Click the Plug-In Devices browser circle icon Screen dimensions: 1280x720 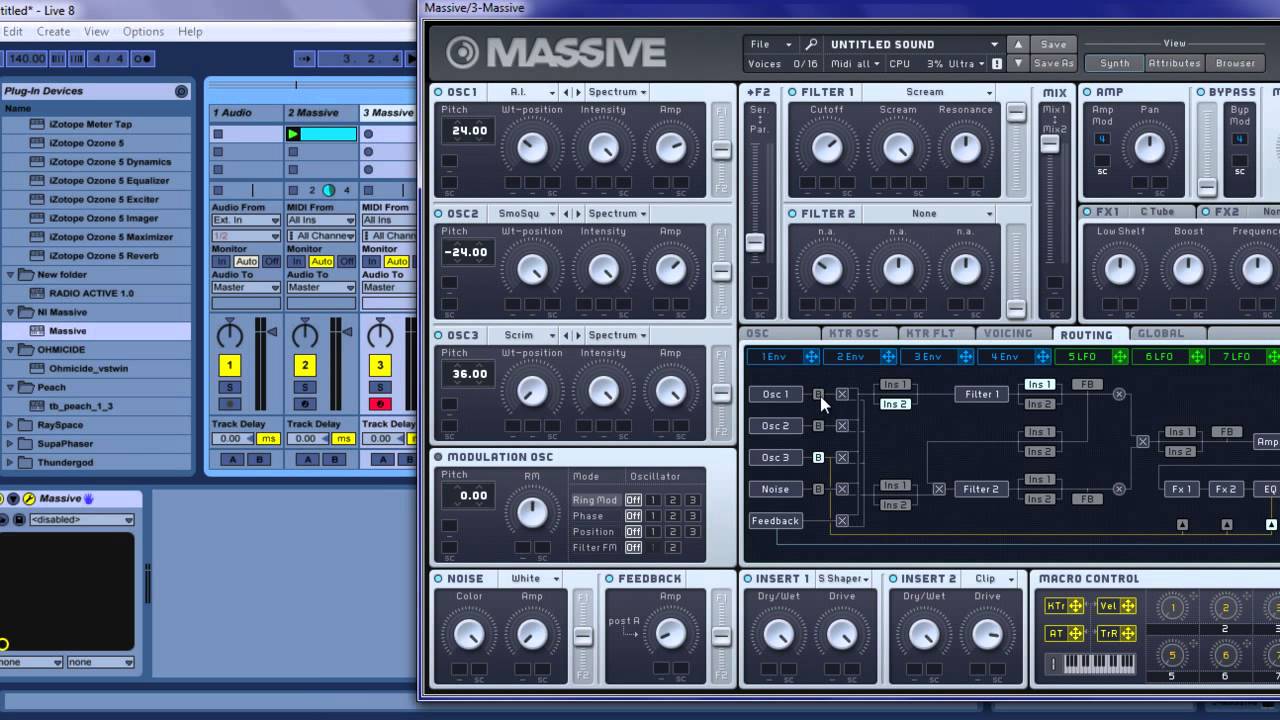pyautogui.click(x=181, y=91)
